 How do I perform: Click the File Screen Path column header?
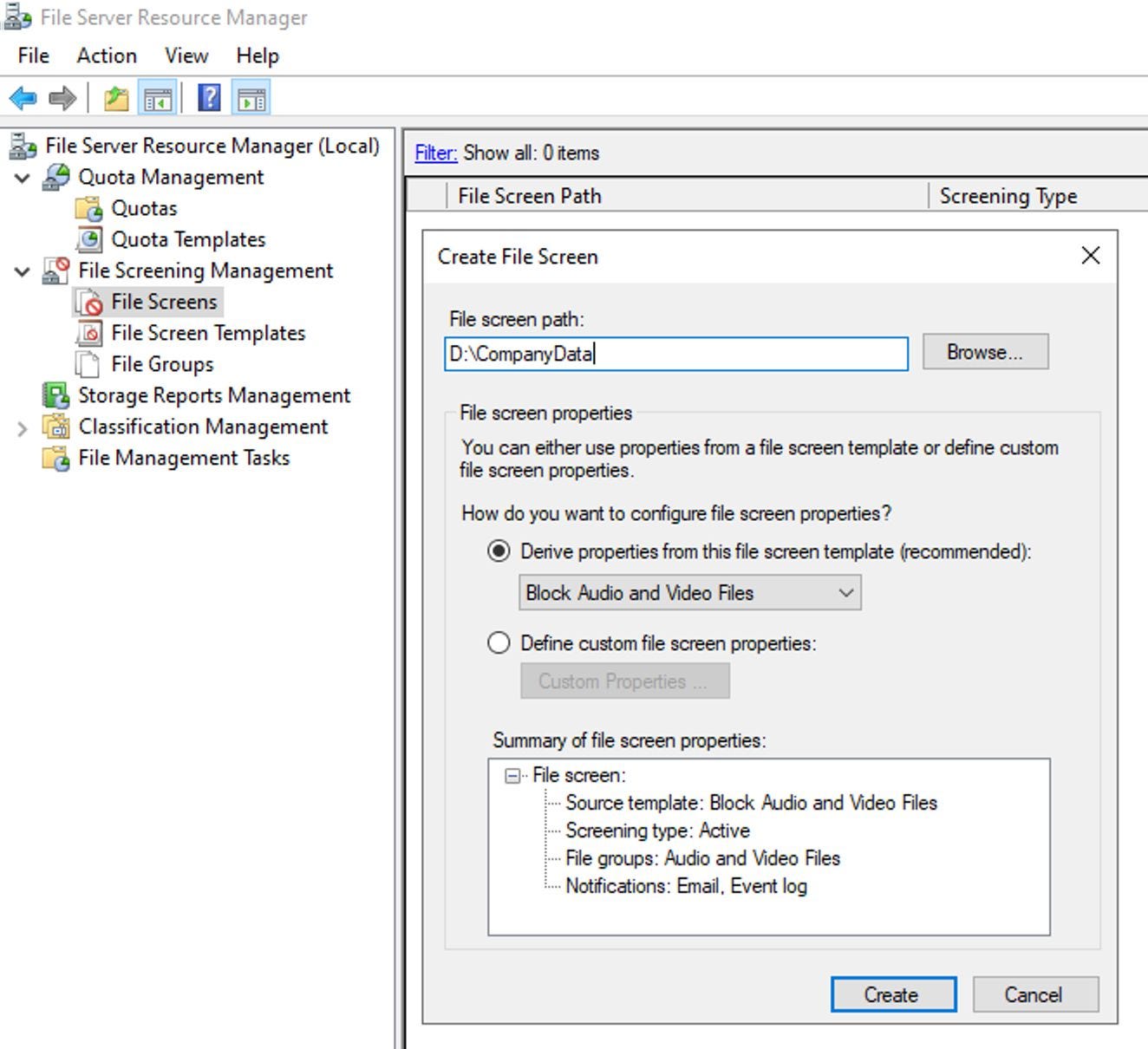687,196
